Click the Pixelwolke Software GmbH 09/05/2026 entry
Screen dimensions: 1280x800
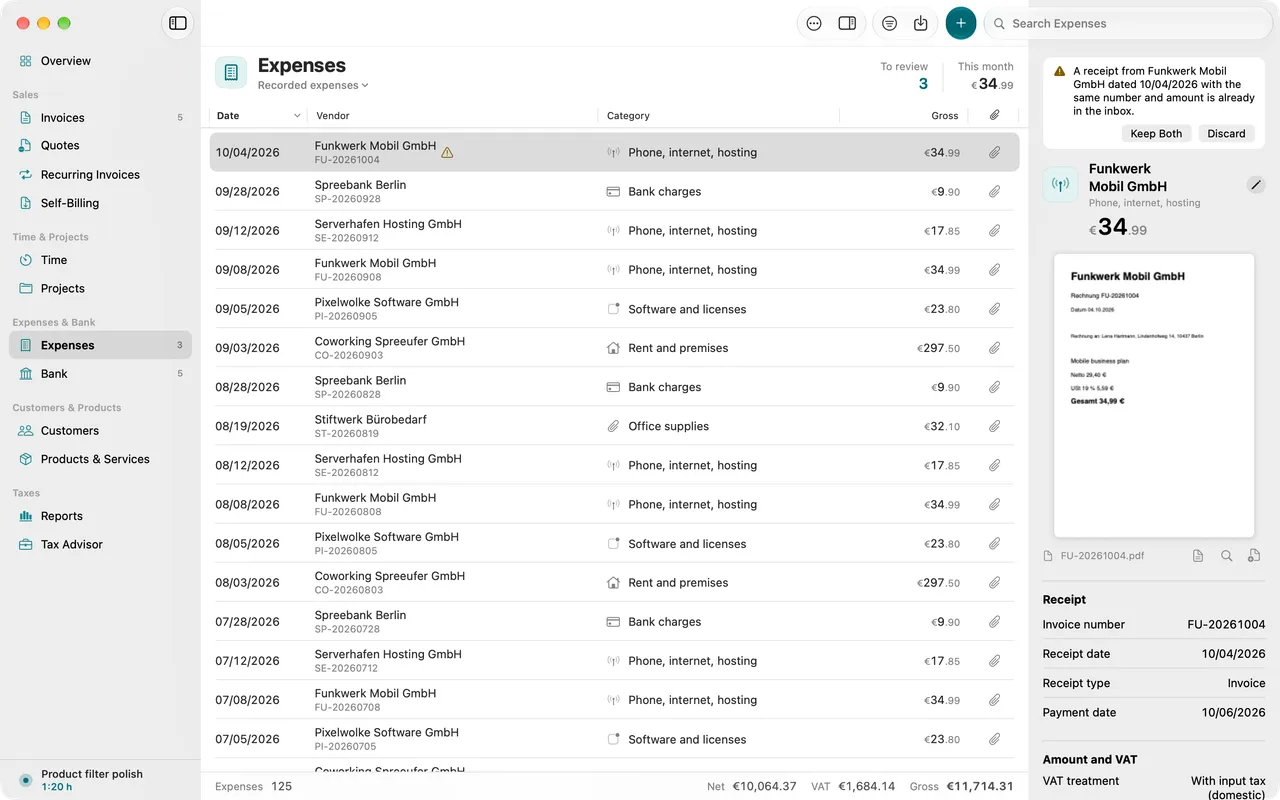pos(614,309)
